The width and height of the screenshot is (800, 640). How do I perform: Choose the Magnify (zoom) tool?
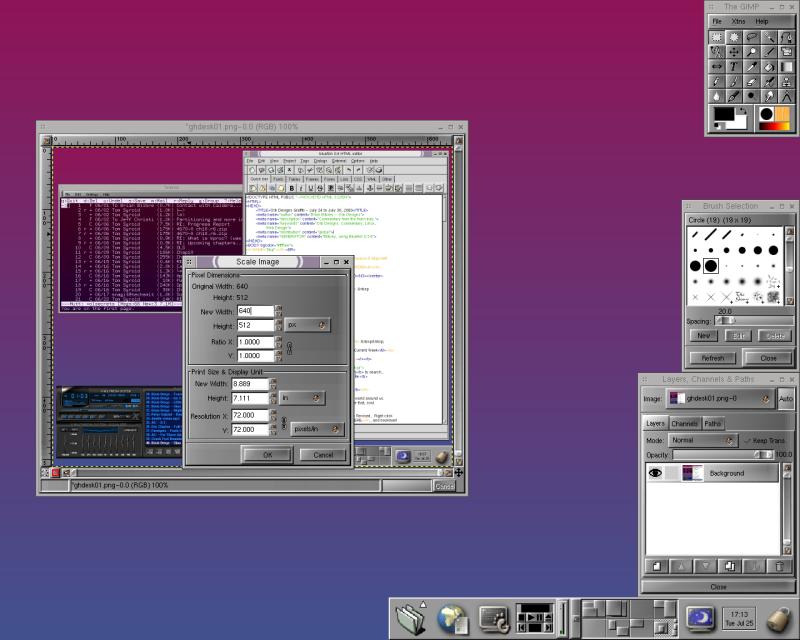752,51
